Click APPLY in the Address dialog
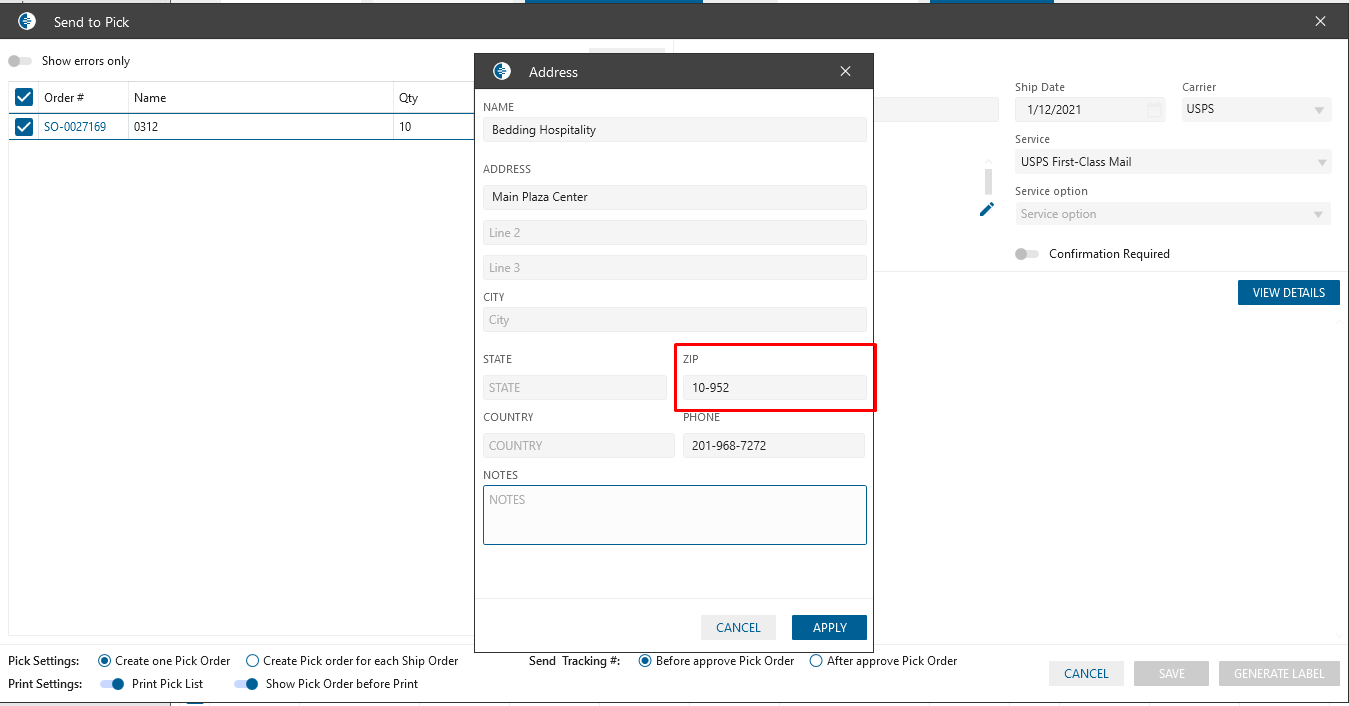Viewport: 1349px width, 706px height. (829, 628)
